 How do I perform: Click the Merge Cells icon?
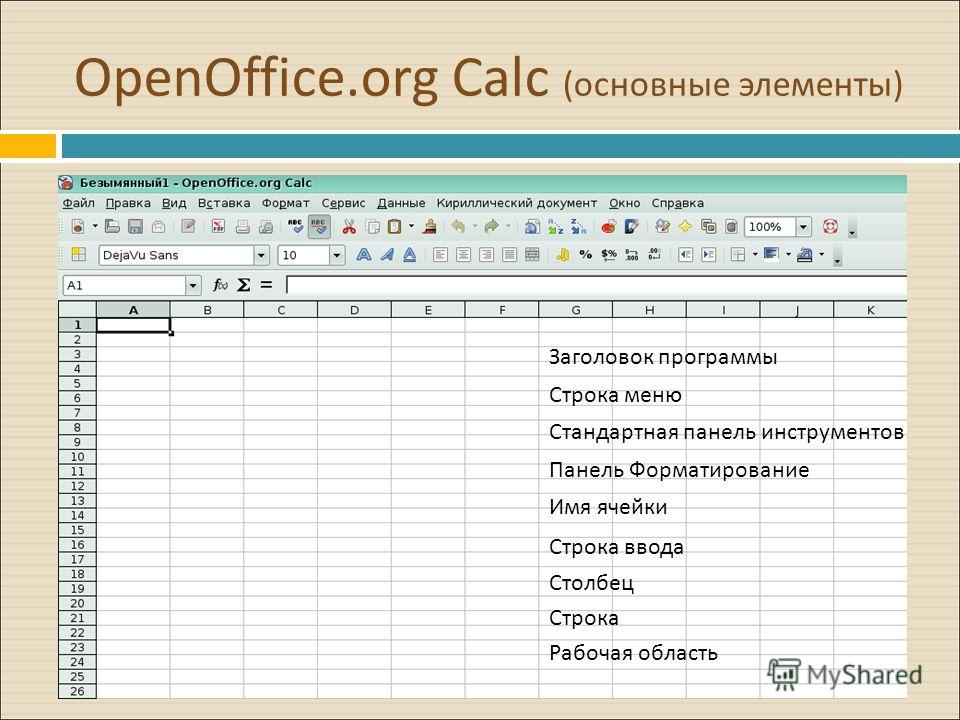[532, 255]
